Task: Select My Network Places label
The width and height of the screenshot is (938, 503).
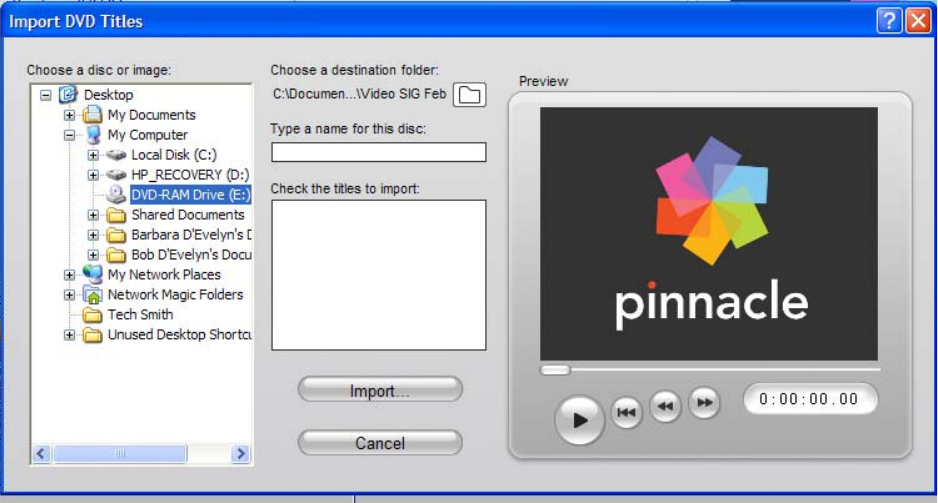Action: 164,275
